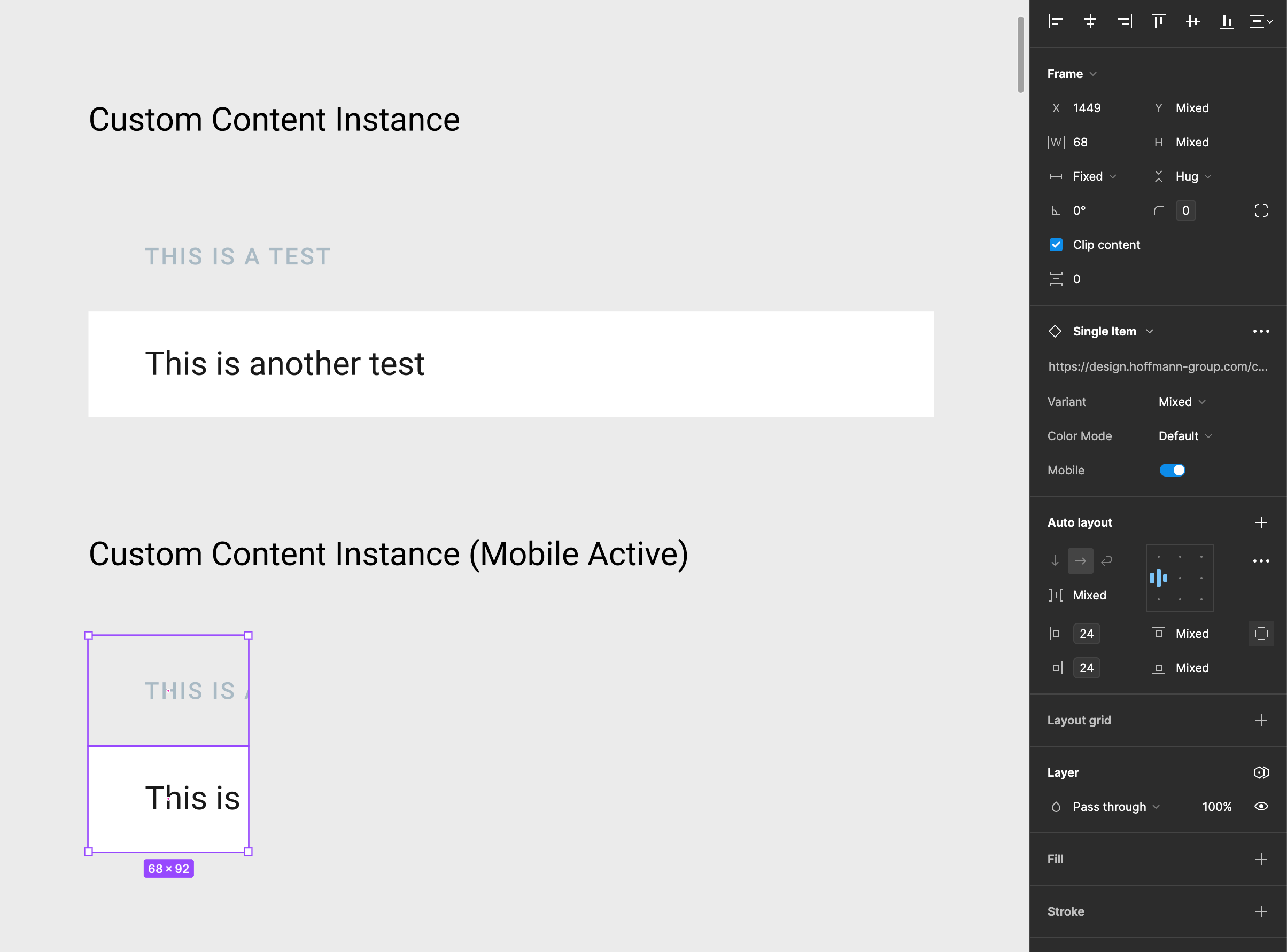Set auto layout direction to vertical
1287x952 pixels.
[x=1055, y=561]
